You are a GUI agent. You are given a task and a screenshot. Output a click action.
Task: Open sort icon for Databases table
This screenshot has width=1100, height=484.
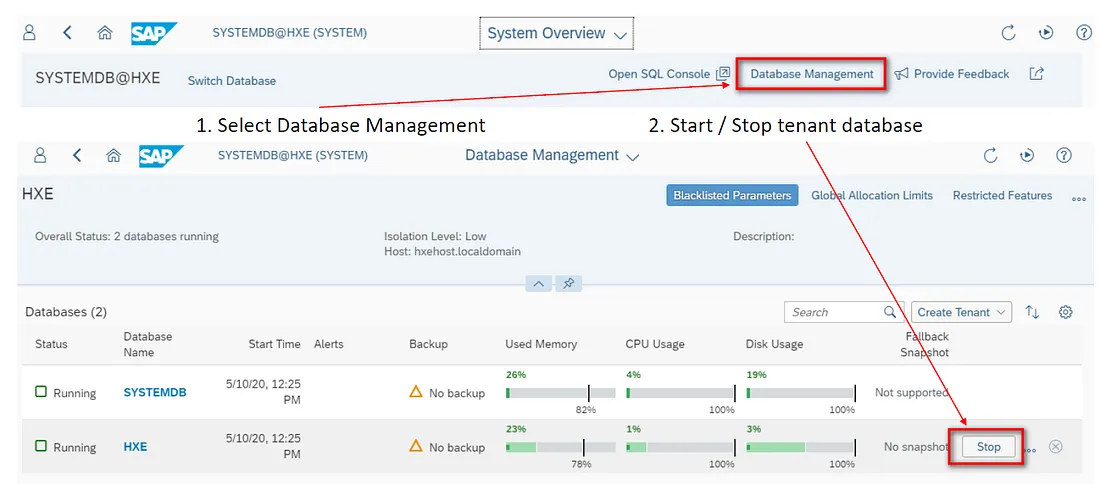pyautogui.click(x=1032, y=312)
